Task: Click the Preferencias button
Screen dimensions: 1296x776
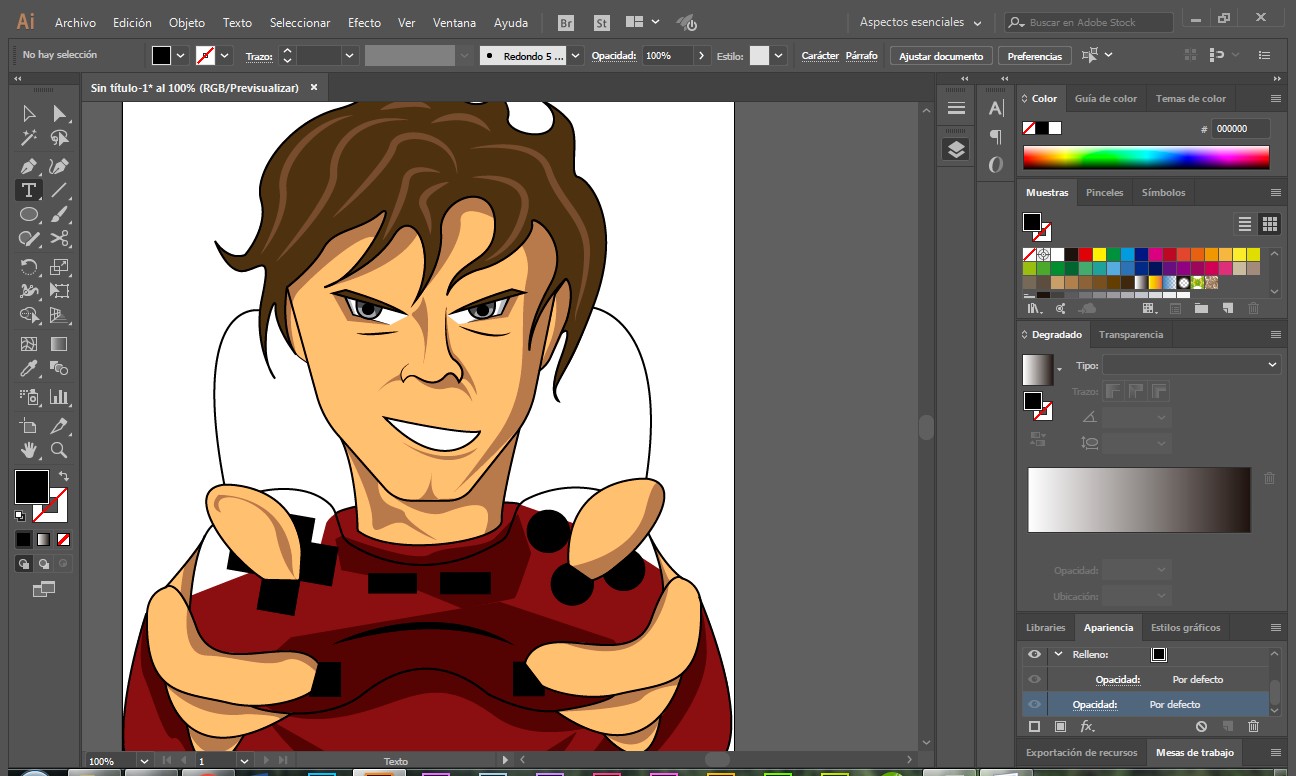Action: [x=1034, y=56]
